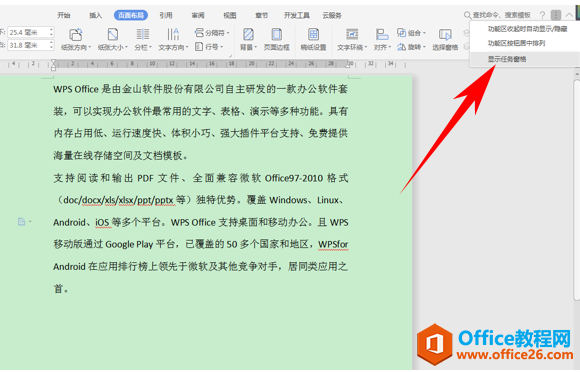Choose 功能区收起时自动显示/隐藏 menu entry
580x372 pixels.
point(525,29)
